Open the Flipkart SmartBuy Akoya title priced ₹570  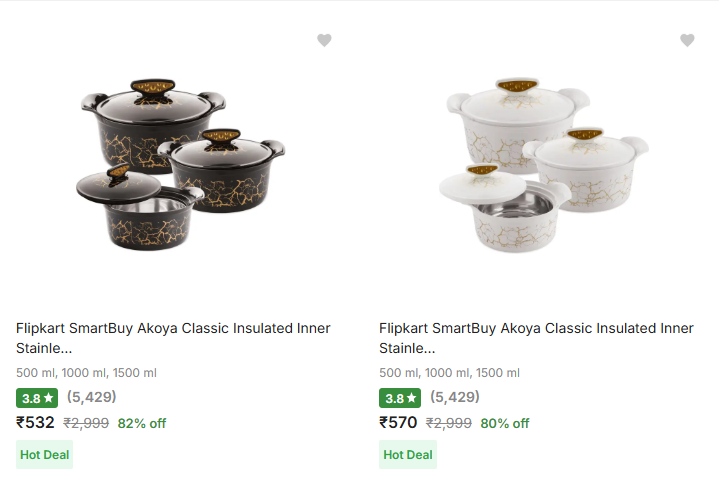coord(536,338)
